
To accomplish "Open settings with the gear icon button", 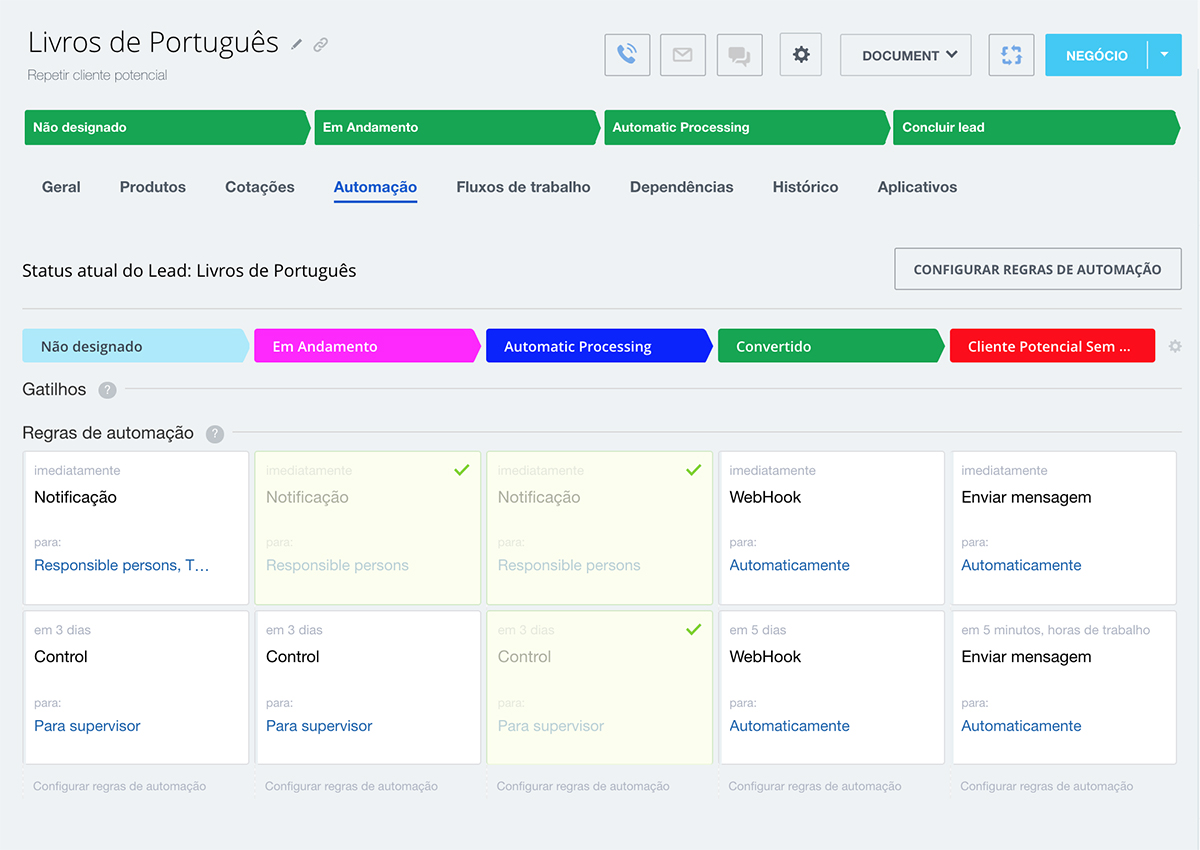I will (800, 55).
